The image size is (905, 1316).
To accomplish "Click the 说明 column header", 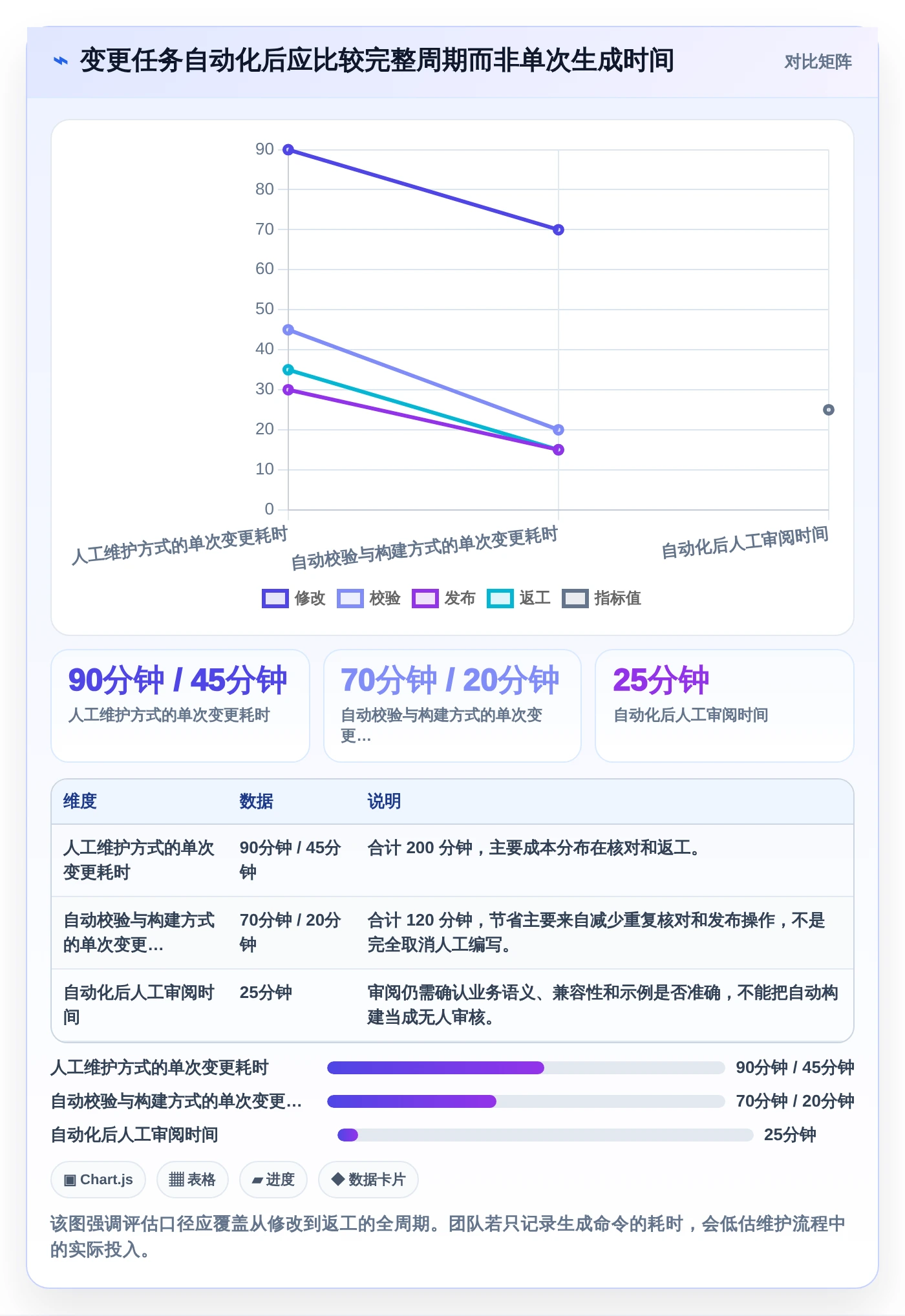I will click(x=385, y=801).
